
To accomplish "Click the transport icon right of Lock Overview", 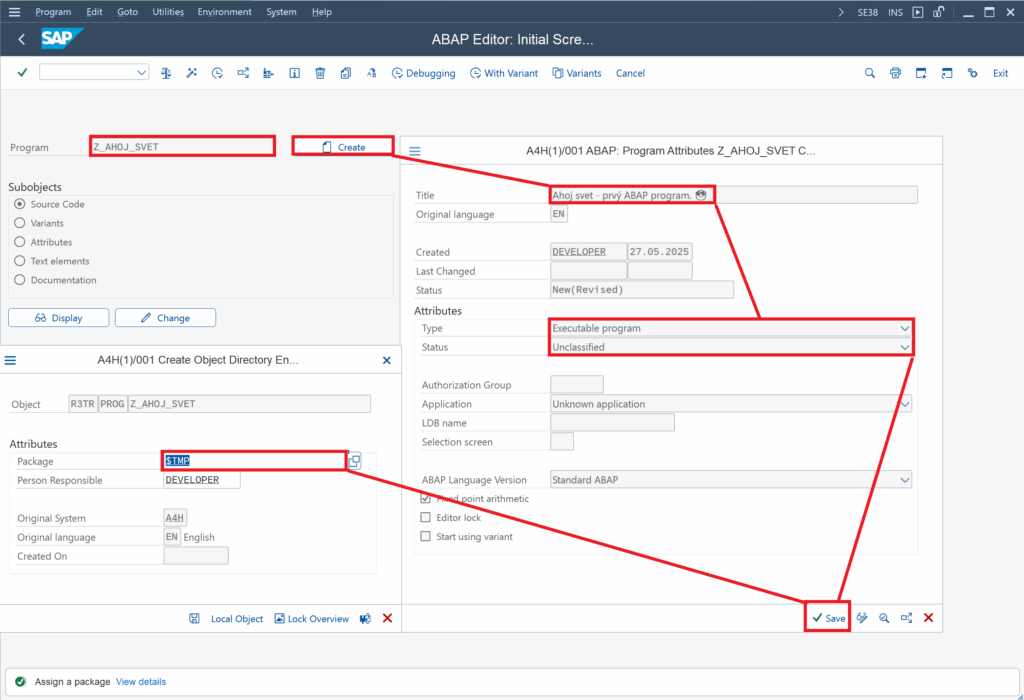I will point(365,618).
